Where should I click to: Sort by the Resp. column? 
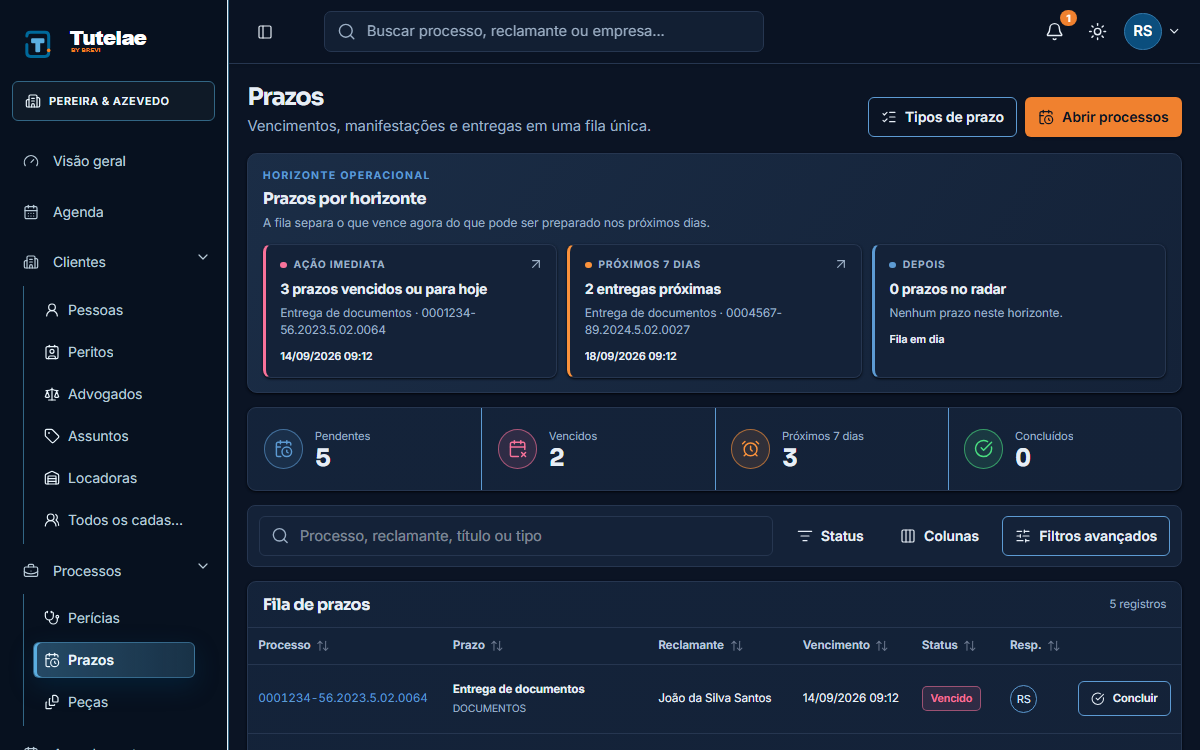click(1035, 646)
